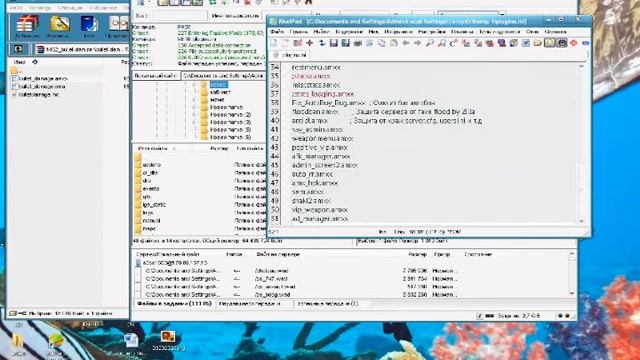The width and height of the screenshot is (640, 360).
Task: Click Хост input field in FileZilla
Action: [180, 16]
